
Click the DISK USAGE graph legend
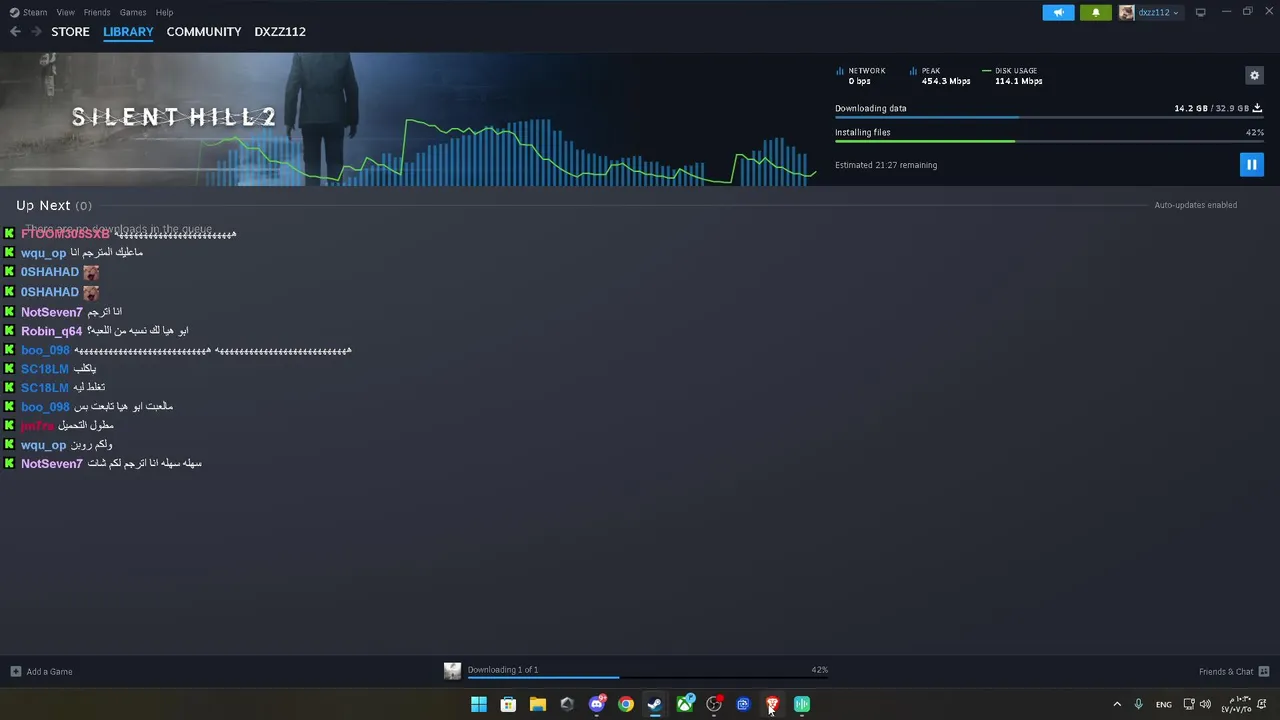point(1013,76)
